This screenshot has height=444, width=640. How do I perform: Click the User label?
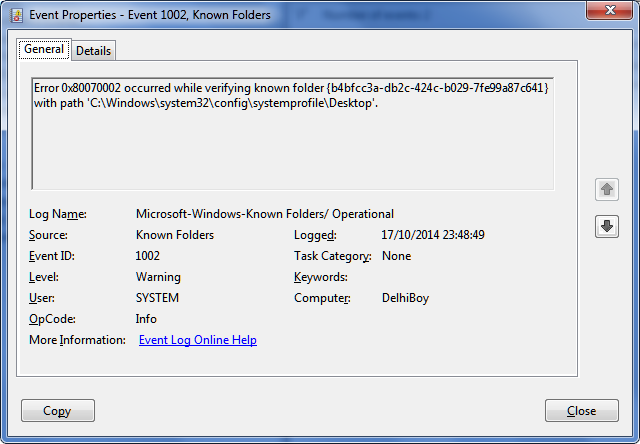click(42, 298)
